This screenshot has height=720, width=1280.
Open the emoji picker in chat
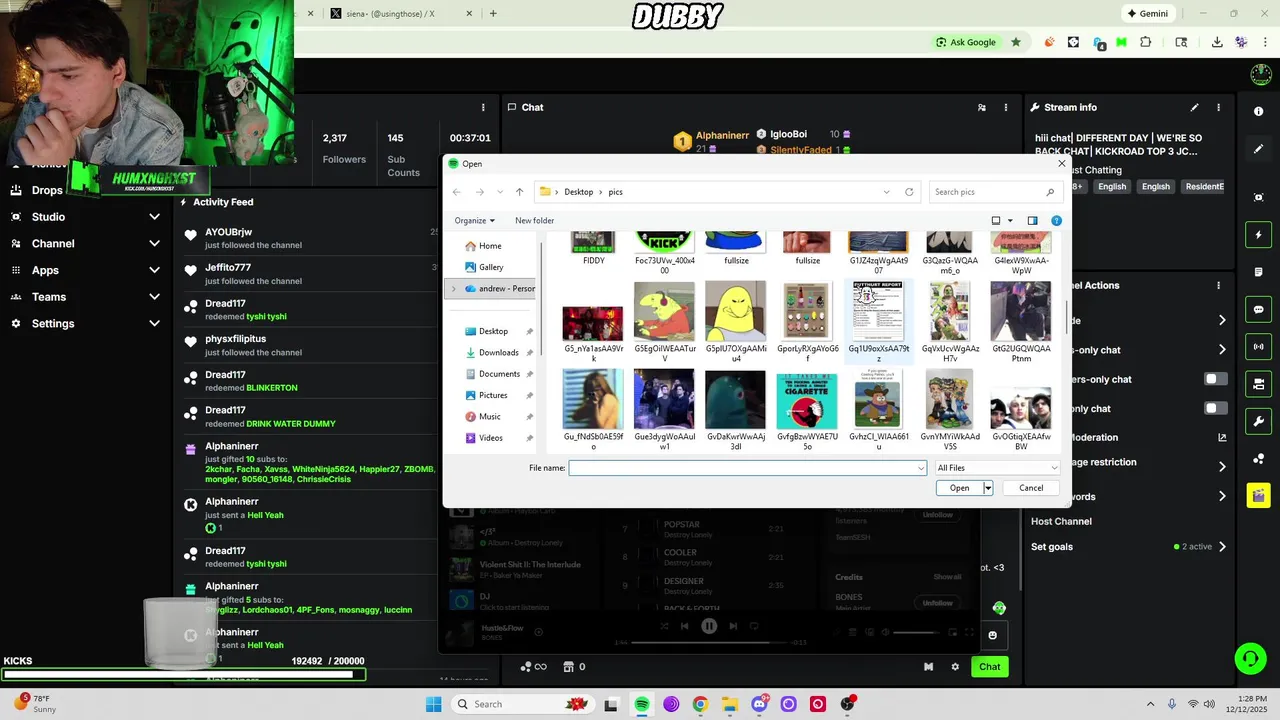pos(992,635)
